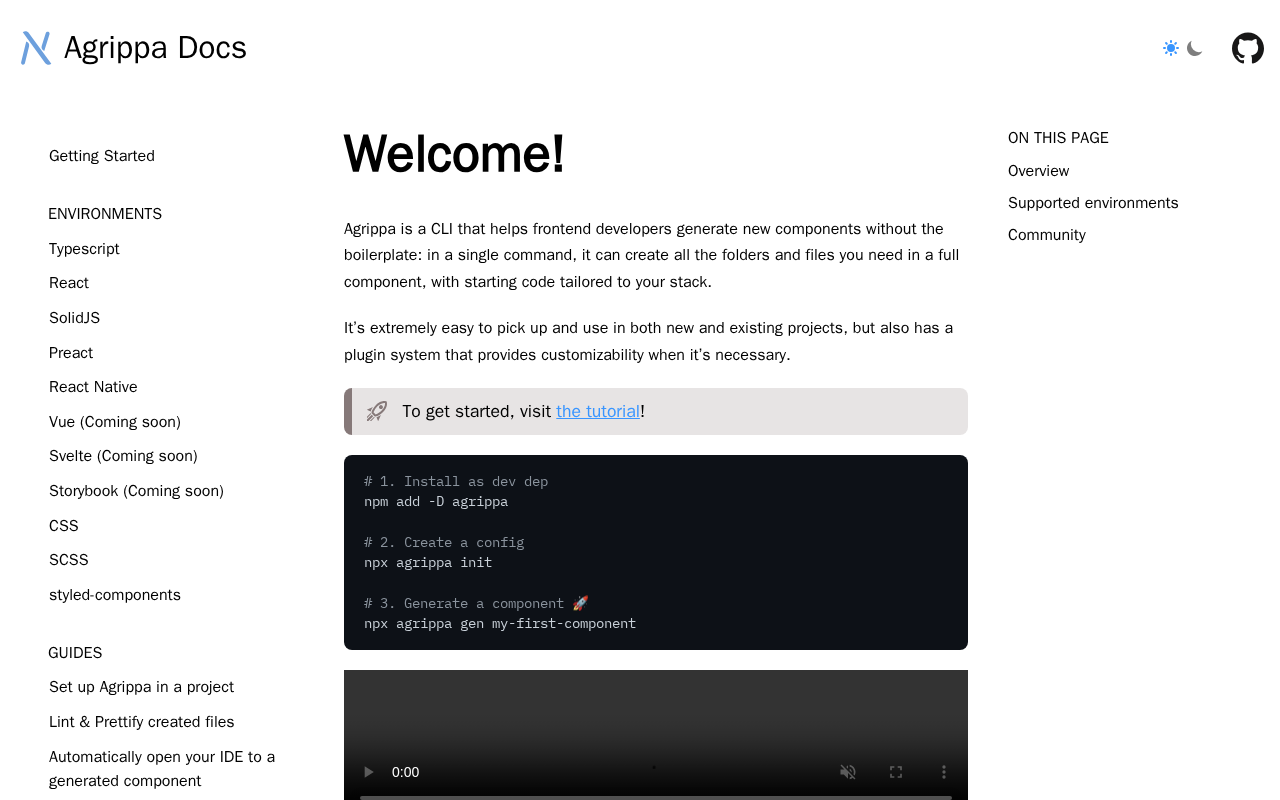
Task: Open the GitHub repository icon
Action: [1248, 48]
